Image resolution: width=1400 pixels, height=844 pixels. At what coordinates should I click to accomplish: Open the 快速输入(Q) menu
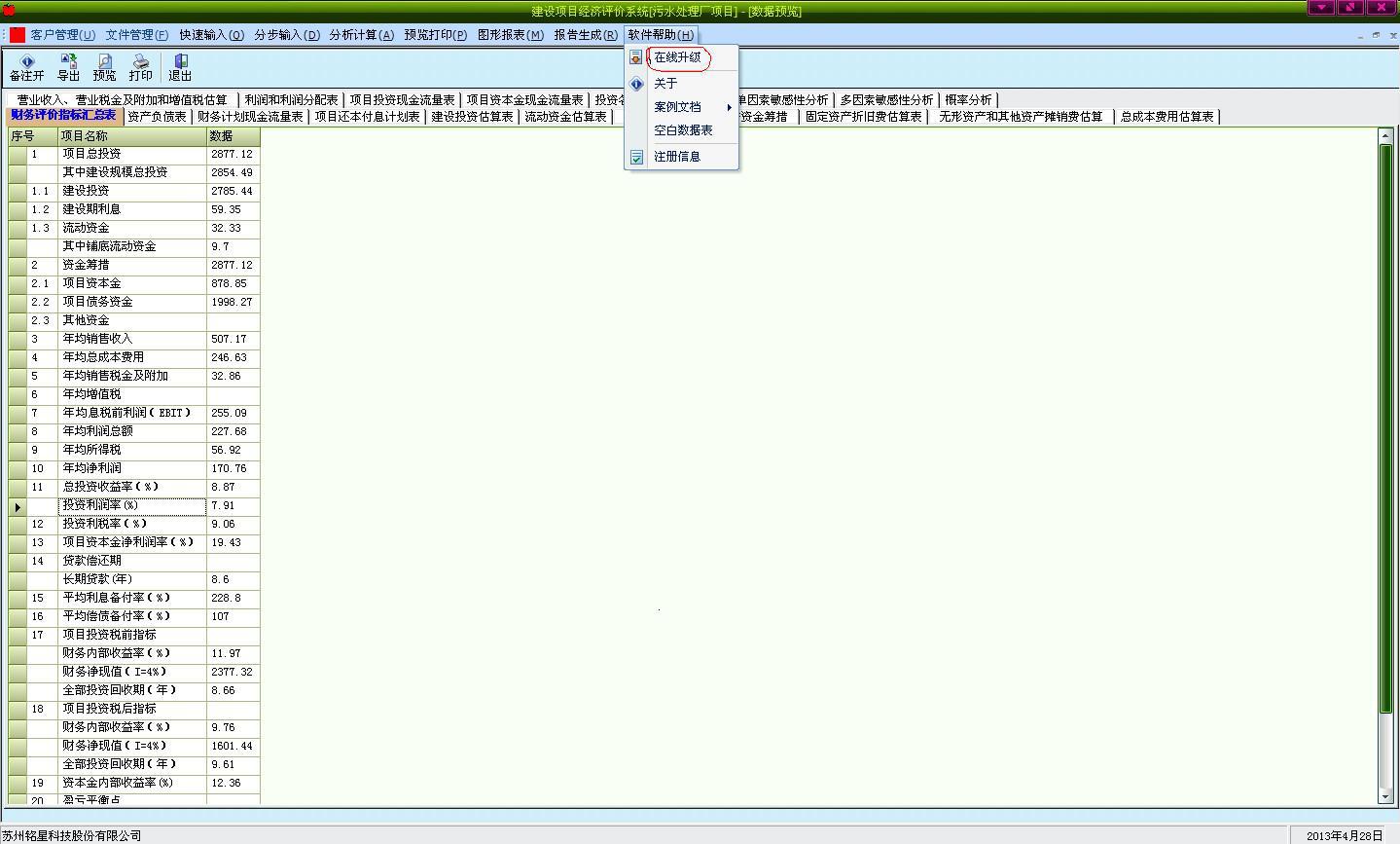212,35
